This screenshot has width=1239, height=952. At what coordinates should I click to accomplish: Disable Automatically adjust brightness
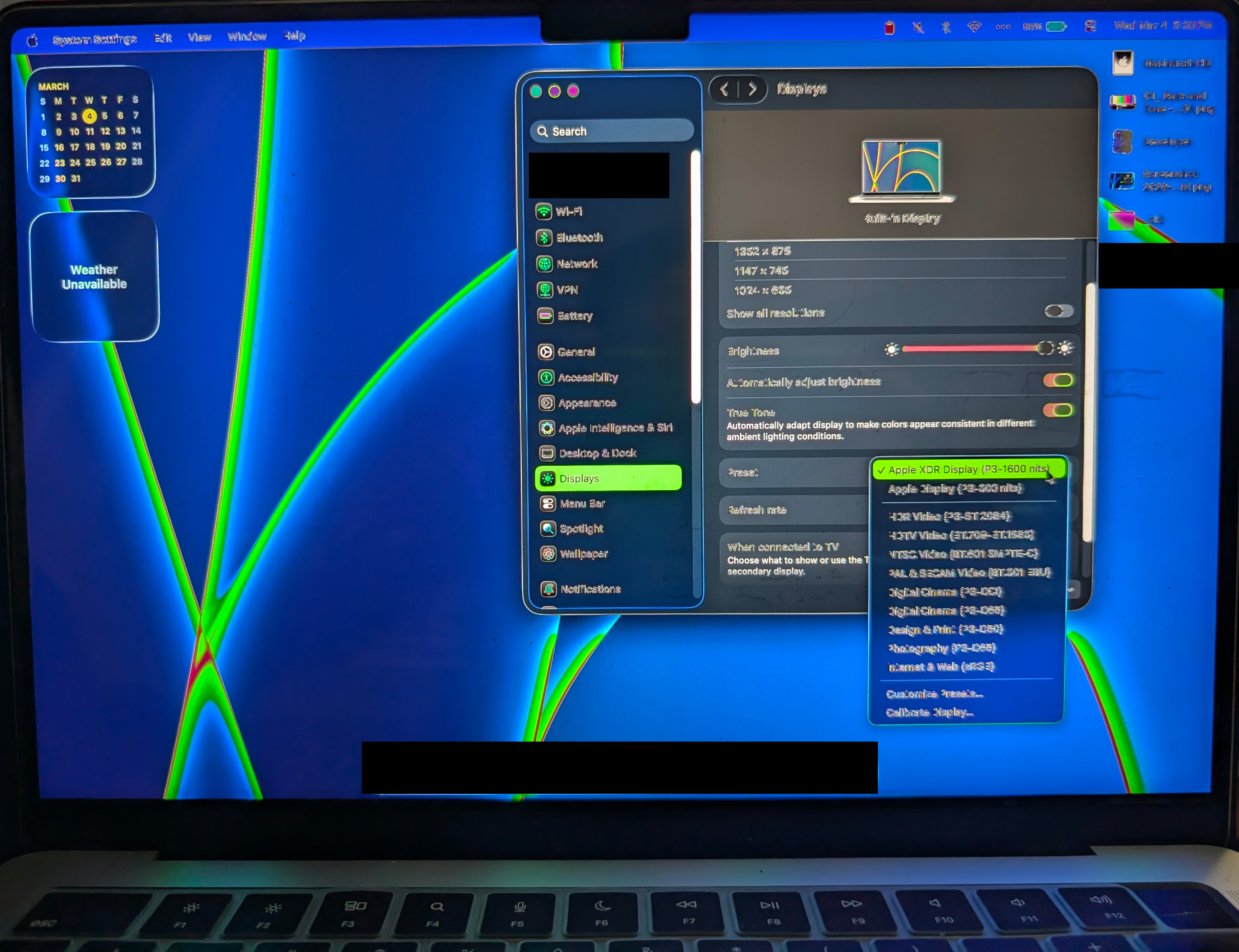1058,381
